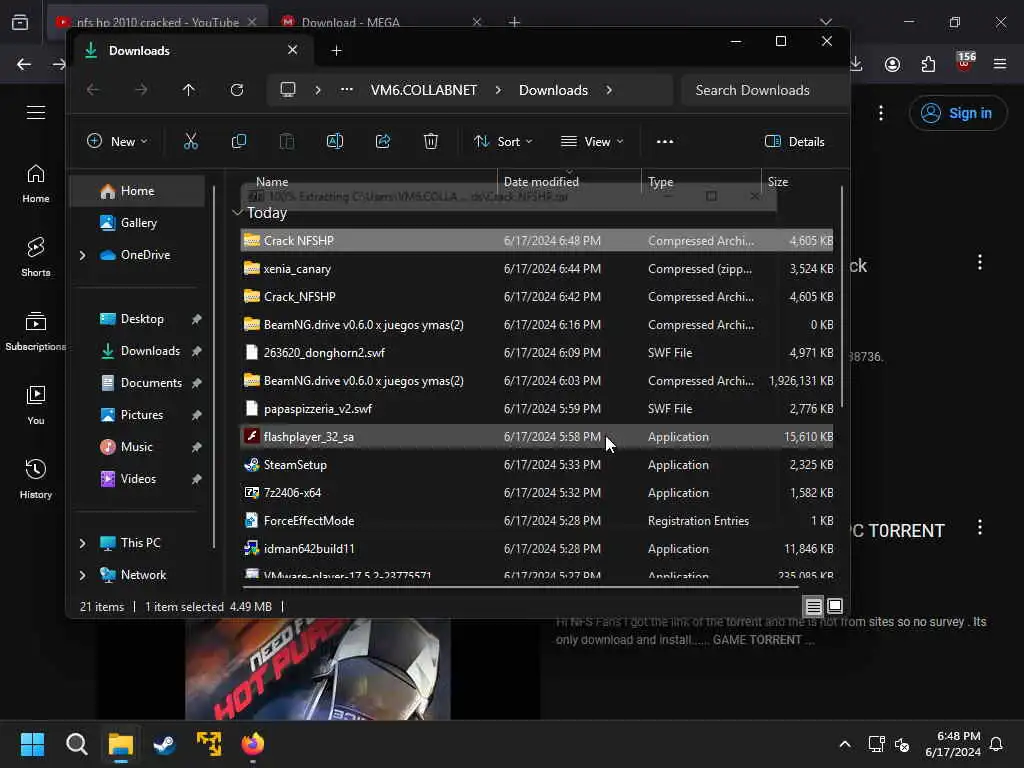Click the Cut scissors icon in Explorer toolbar
This screenshot has height=768, width=1024.
[191, 141]
